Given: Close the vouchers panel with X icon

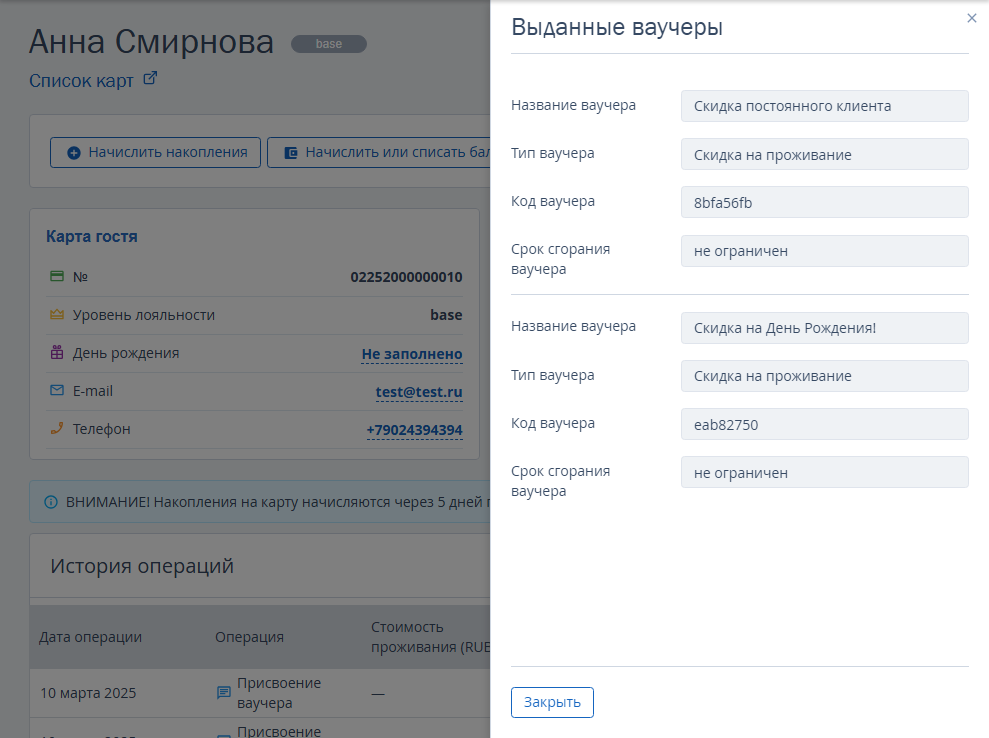Looking at the screenshot, I should point(972,18).
